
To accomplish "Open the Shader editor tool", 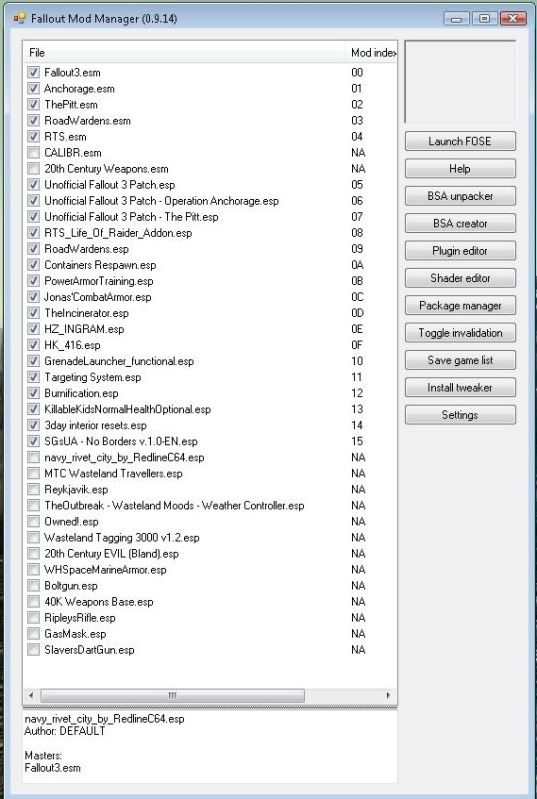I will coord(460,278).
